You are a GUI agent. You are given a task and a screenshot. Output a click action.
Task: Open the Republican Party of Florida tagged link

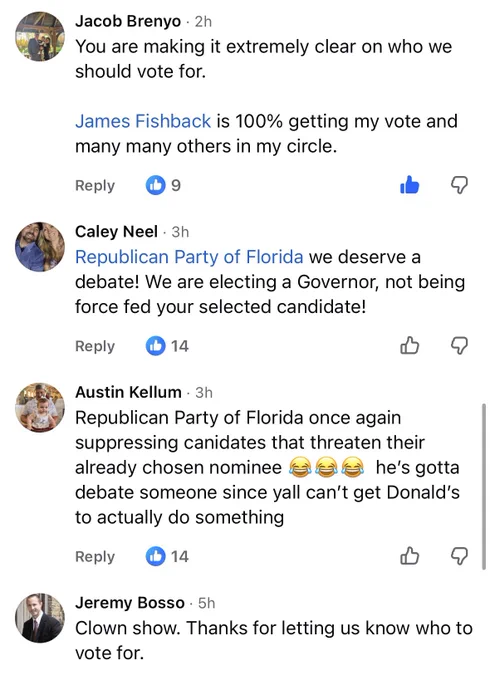click(x=189, y=257)
